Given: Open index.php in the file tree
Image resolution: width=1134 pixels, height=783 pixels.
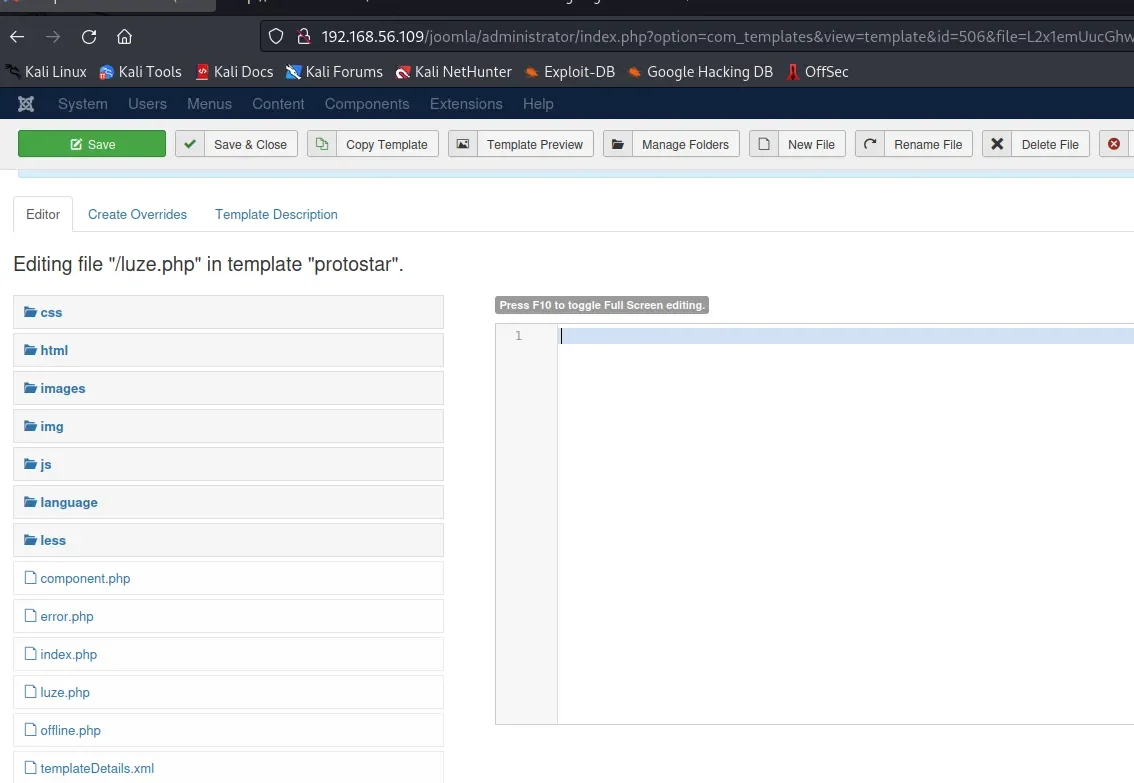Looking at the screenshot, I should pyautogui.click(x=68, y=655).
